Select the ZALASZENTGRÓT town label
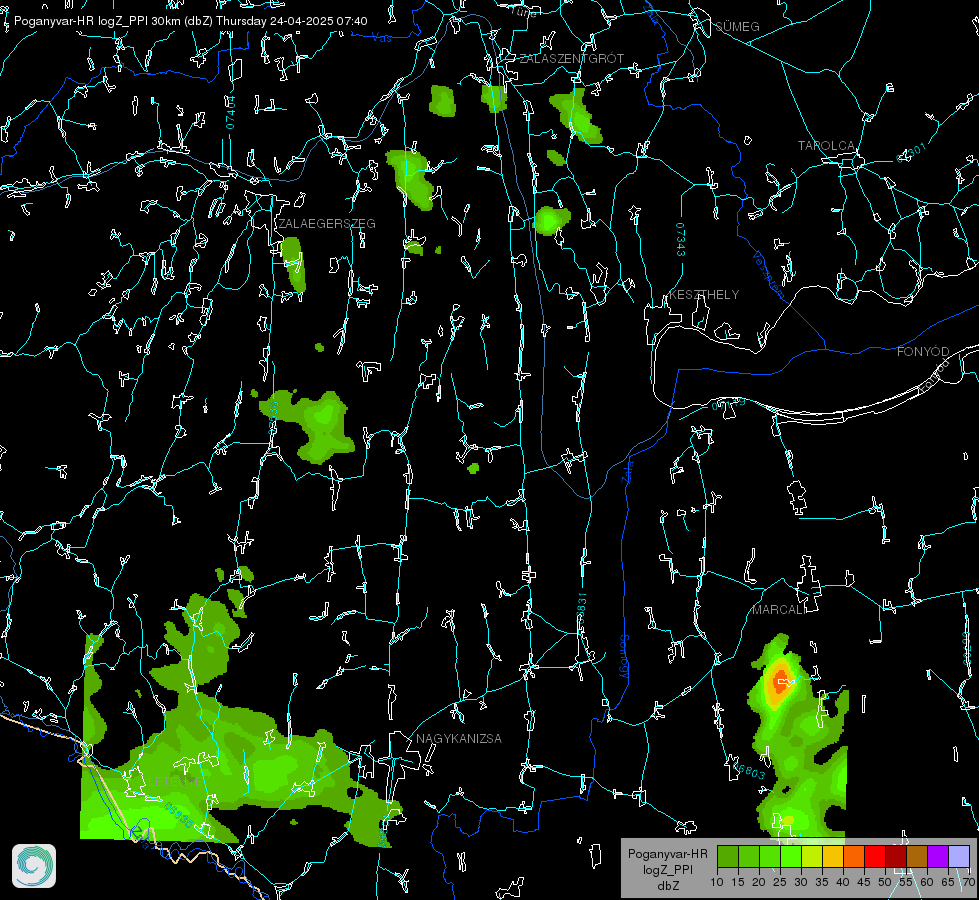 point(571,59)
